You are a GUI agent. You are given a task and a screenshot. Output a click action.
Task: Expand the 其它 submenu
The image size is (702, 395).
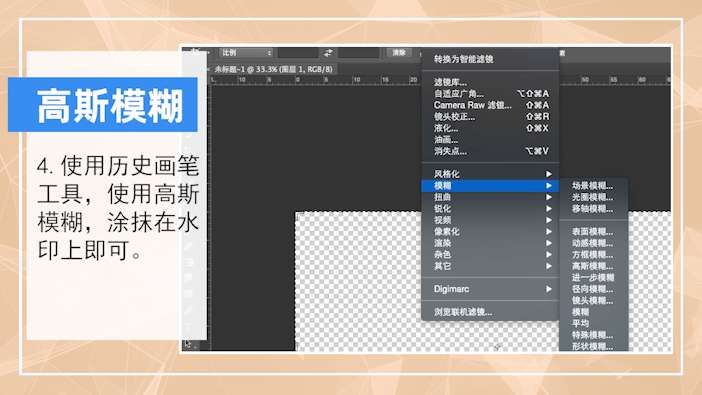490,266
